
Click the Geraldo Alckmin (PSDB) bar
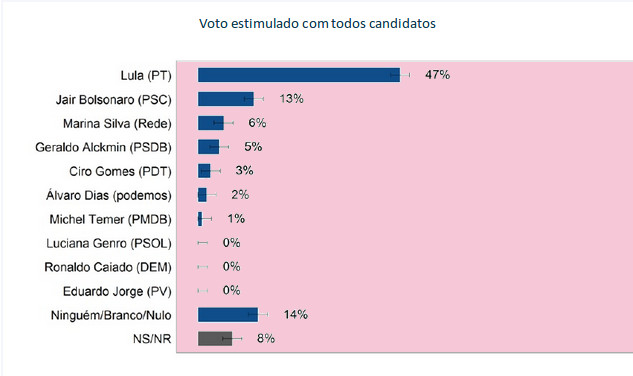pyautogui.click(x=208, y=147)
